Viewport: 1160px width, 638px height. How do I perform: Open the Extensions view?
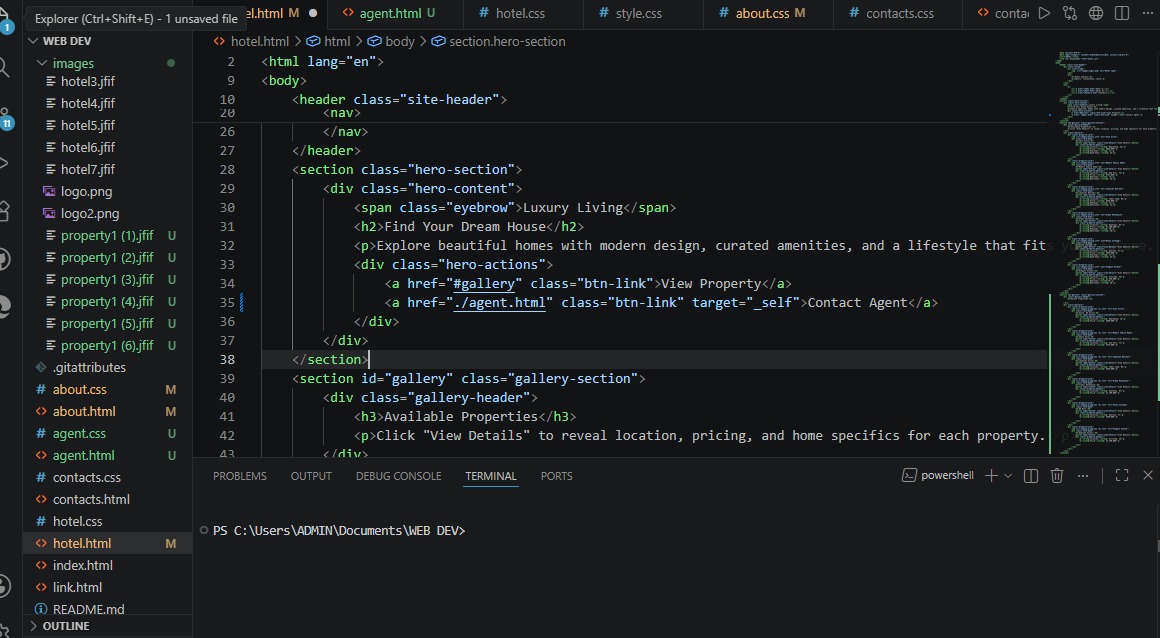(x=4, y=212)
